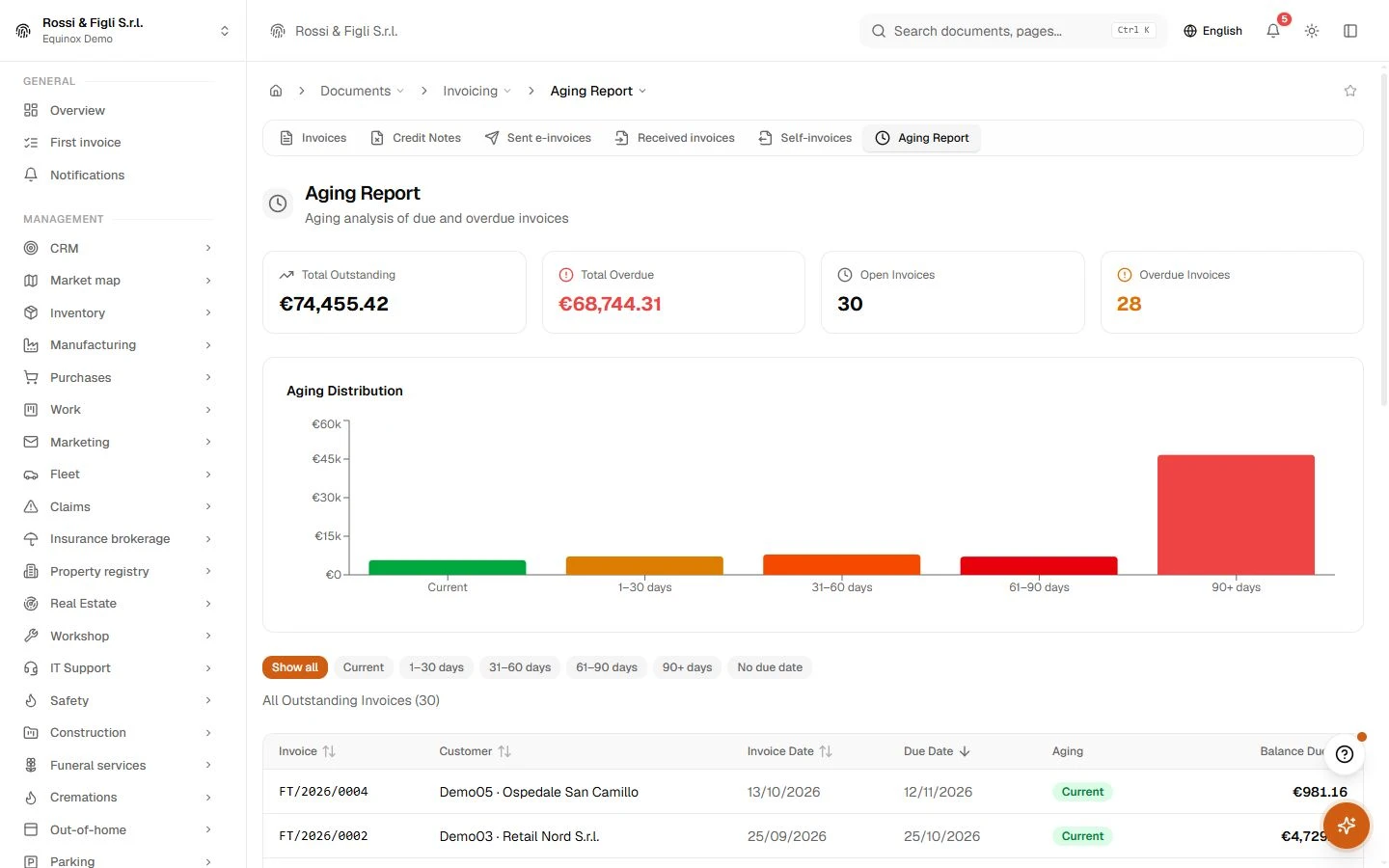Screen dimensions: 1389x868
Task: Click the Search documents field
Action: 1013,31
